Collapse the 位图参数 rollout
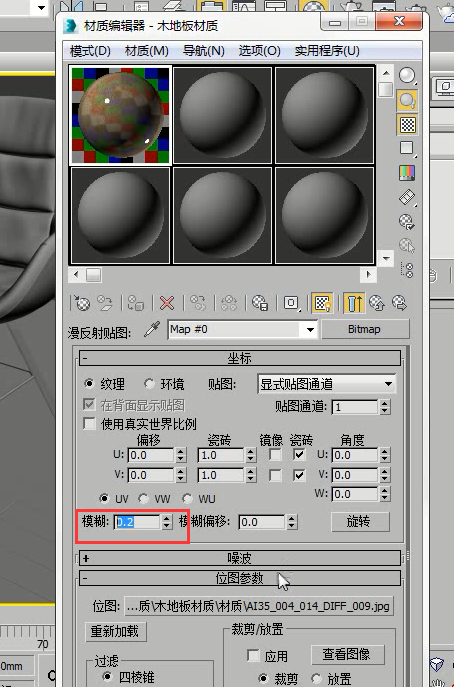454x687 pixels. [240, 578]
